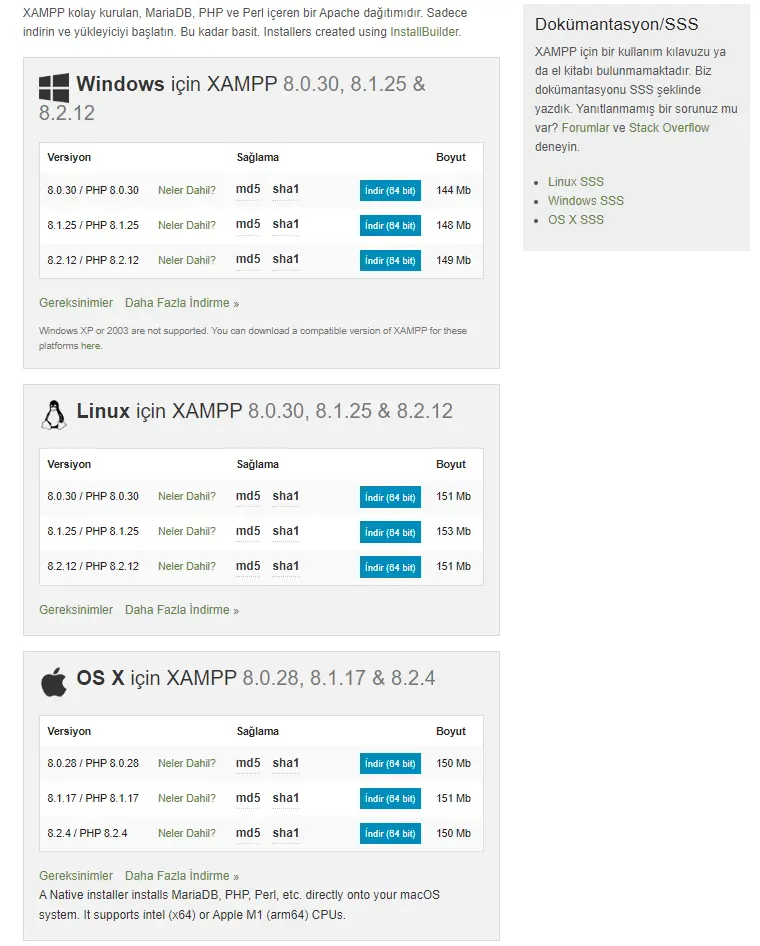Open Neler Dahil for Windows 8.0.30
Screen dimensions: 760x946
pos(186,190)
